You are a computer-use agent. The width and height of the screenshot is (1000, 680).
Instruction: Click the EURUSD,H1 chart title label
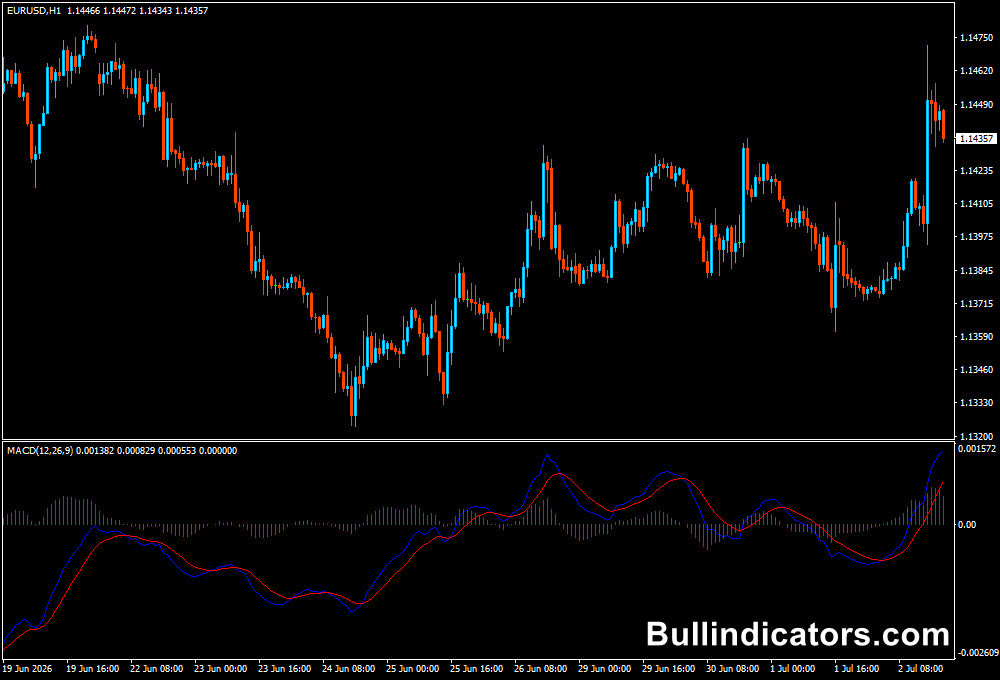(x=34, y=11)
